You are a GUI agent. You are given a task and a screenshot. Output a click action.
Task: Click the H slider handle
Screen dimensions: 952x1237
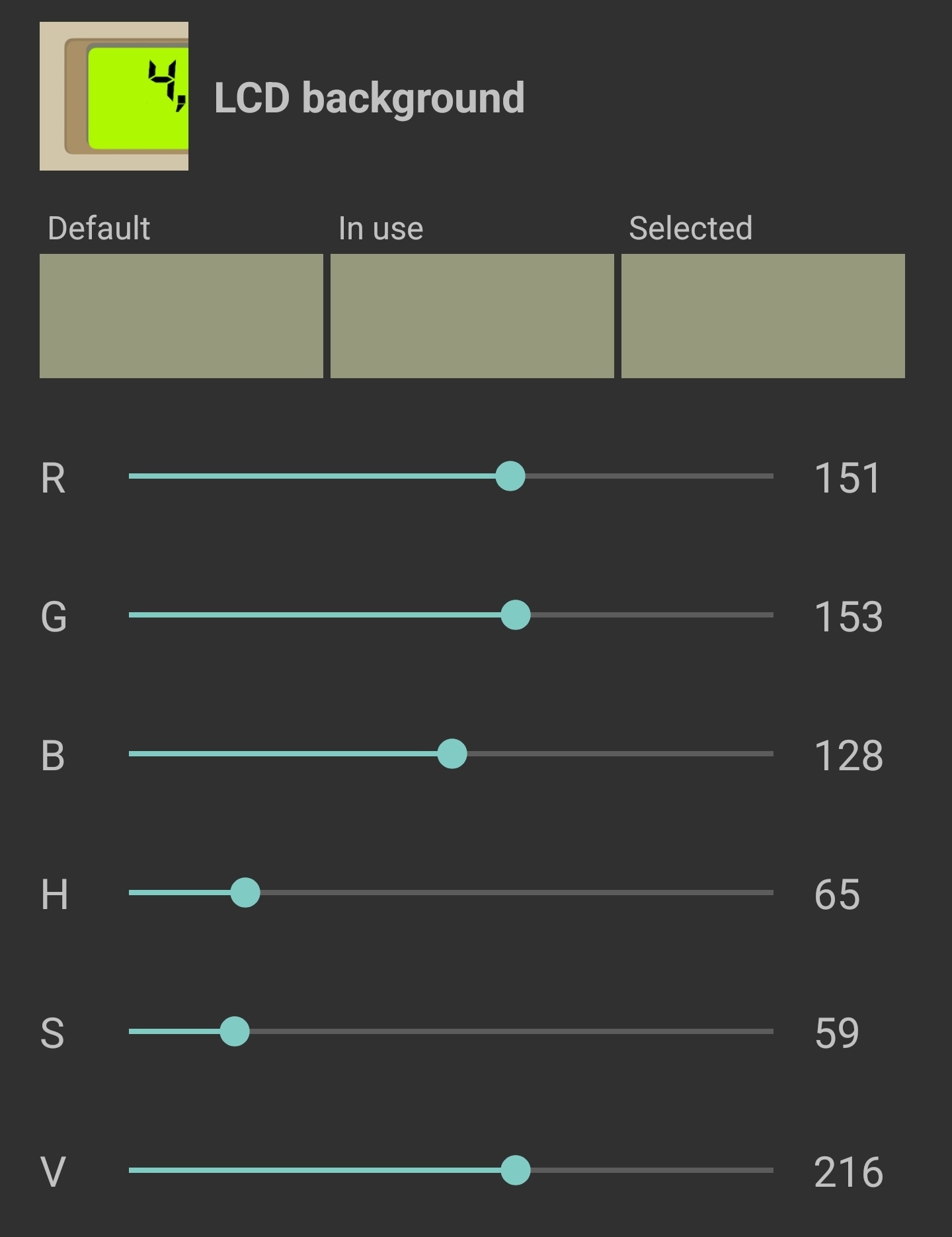245,893
